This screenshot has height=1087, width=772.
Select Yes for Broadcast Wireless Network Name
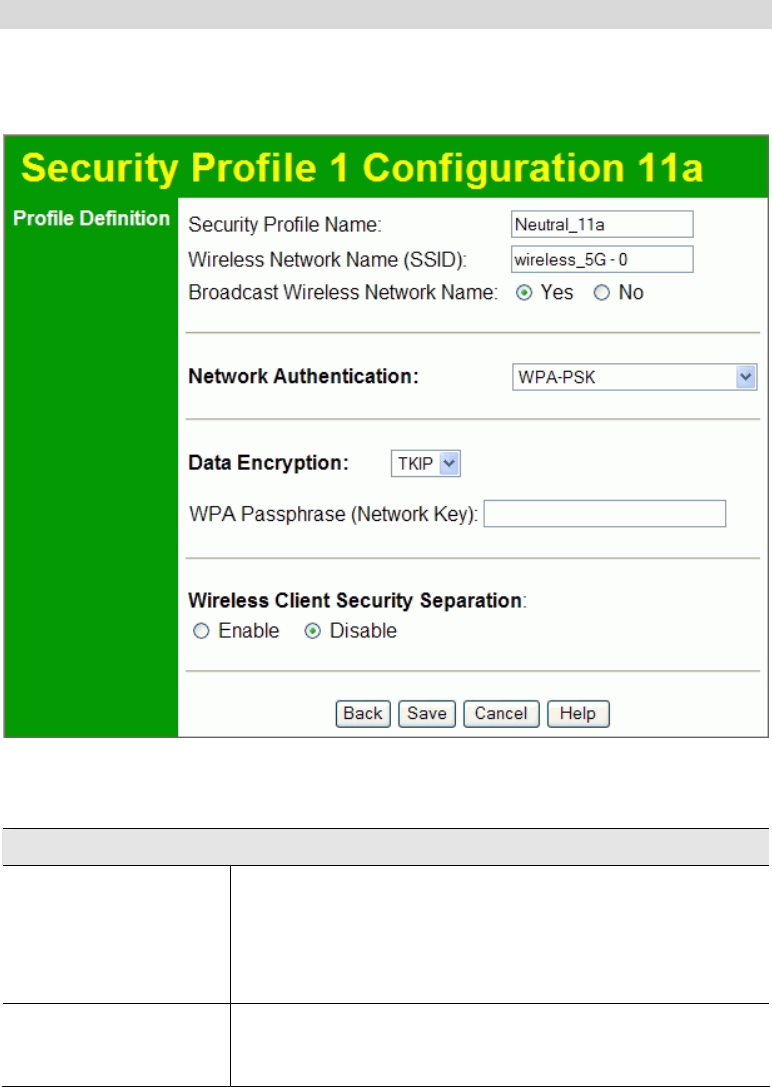(x=522, y=293)
